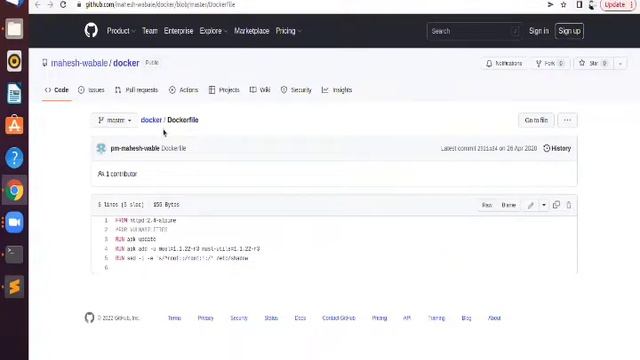This screenshot has height=360, width=640.
Task: Open the Team page link
Action: tap(149, 31)
